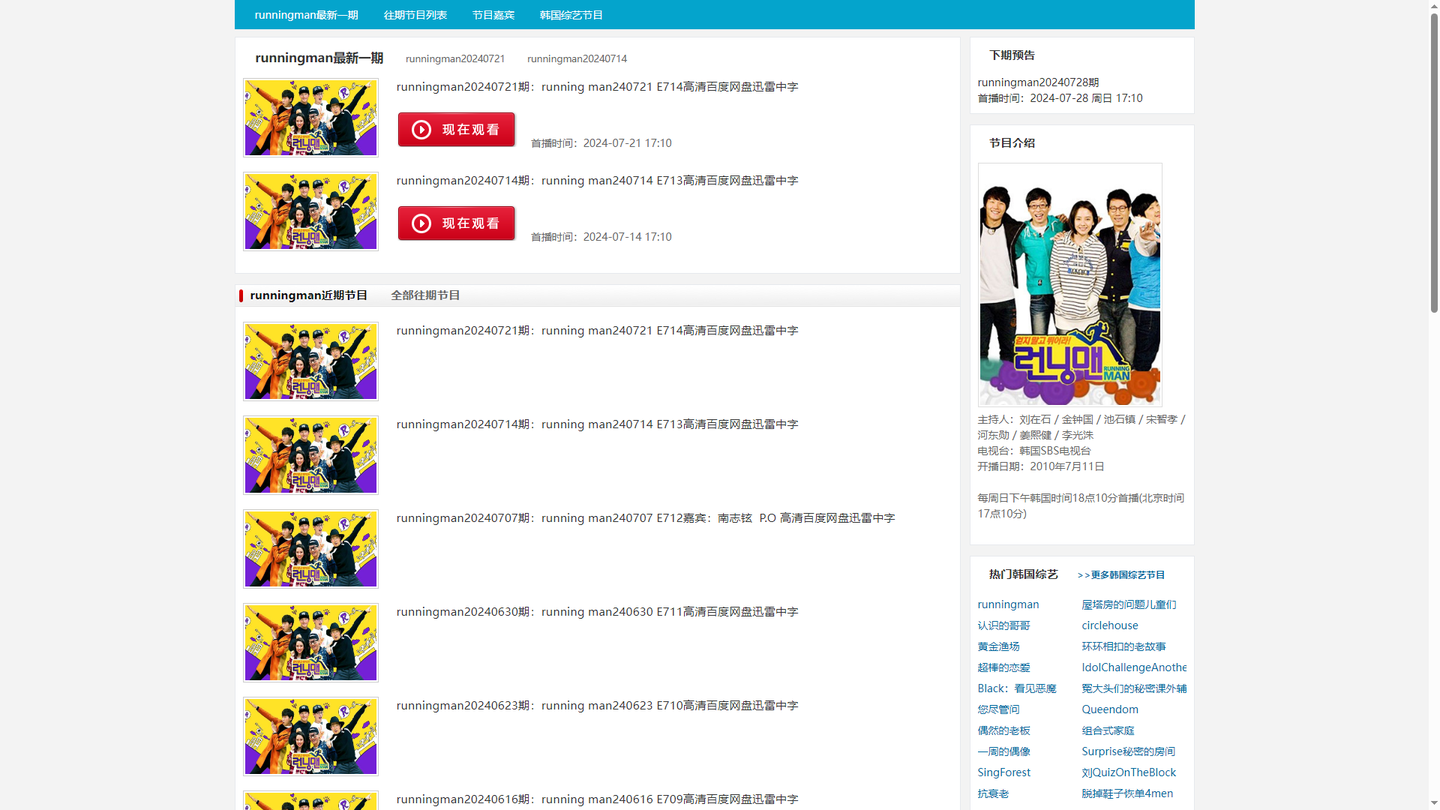Open latest-section thumbnail for episode E714
The width and height of the screenshot is (1440, 810).
[311, 118]
